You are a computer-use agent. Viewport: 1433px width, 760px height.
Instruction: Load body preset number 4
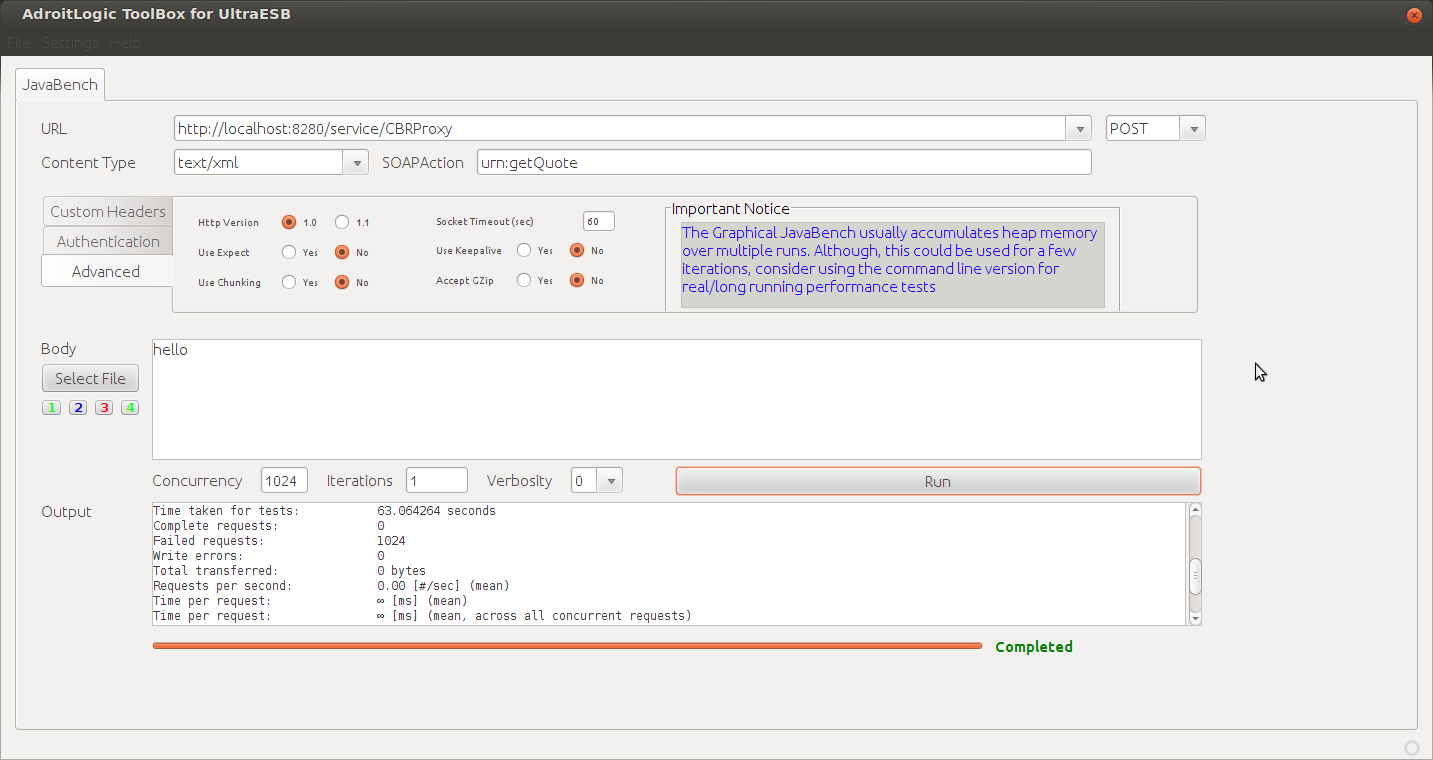(x=130, y=408)
